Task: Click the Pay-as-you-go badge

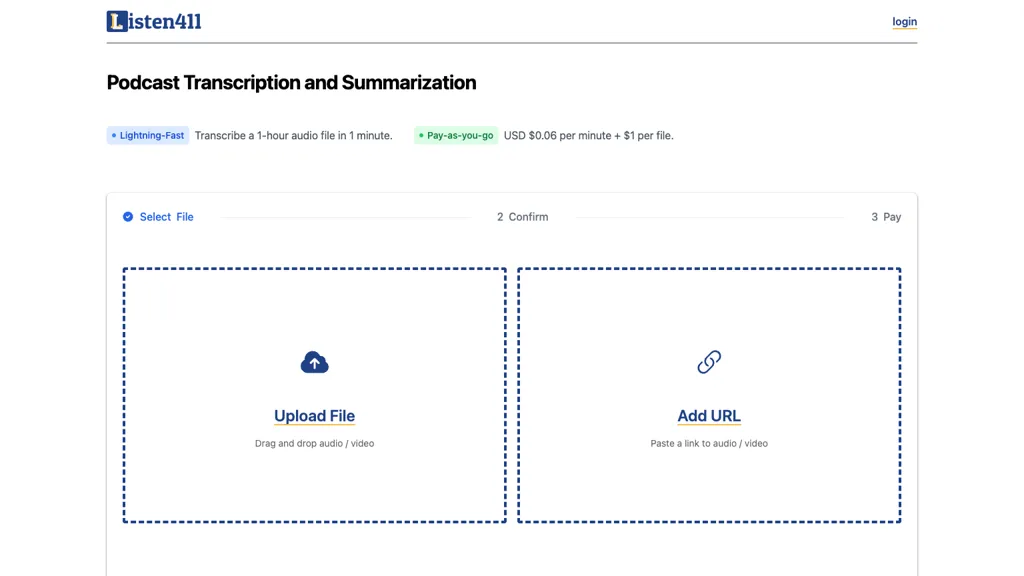Action: (456, 136)
